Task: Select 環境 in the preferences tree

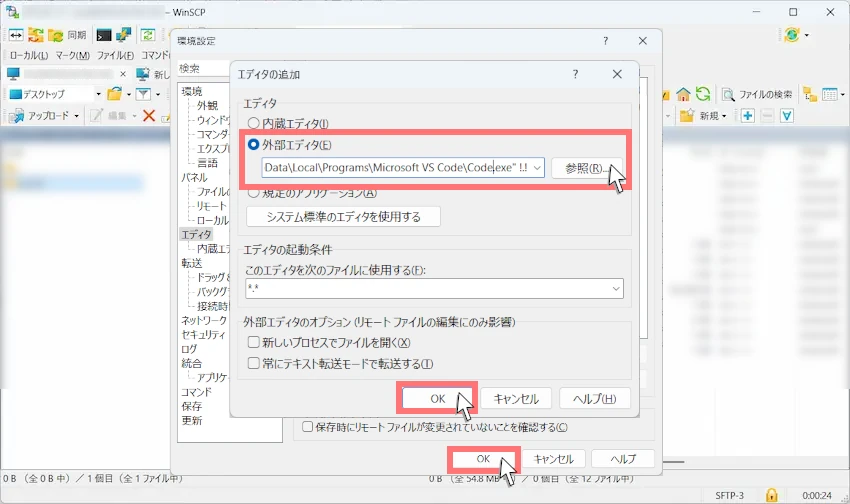Action: click(192, 91)
